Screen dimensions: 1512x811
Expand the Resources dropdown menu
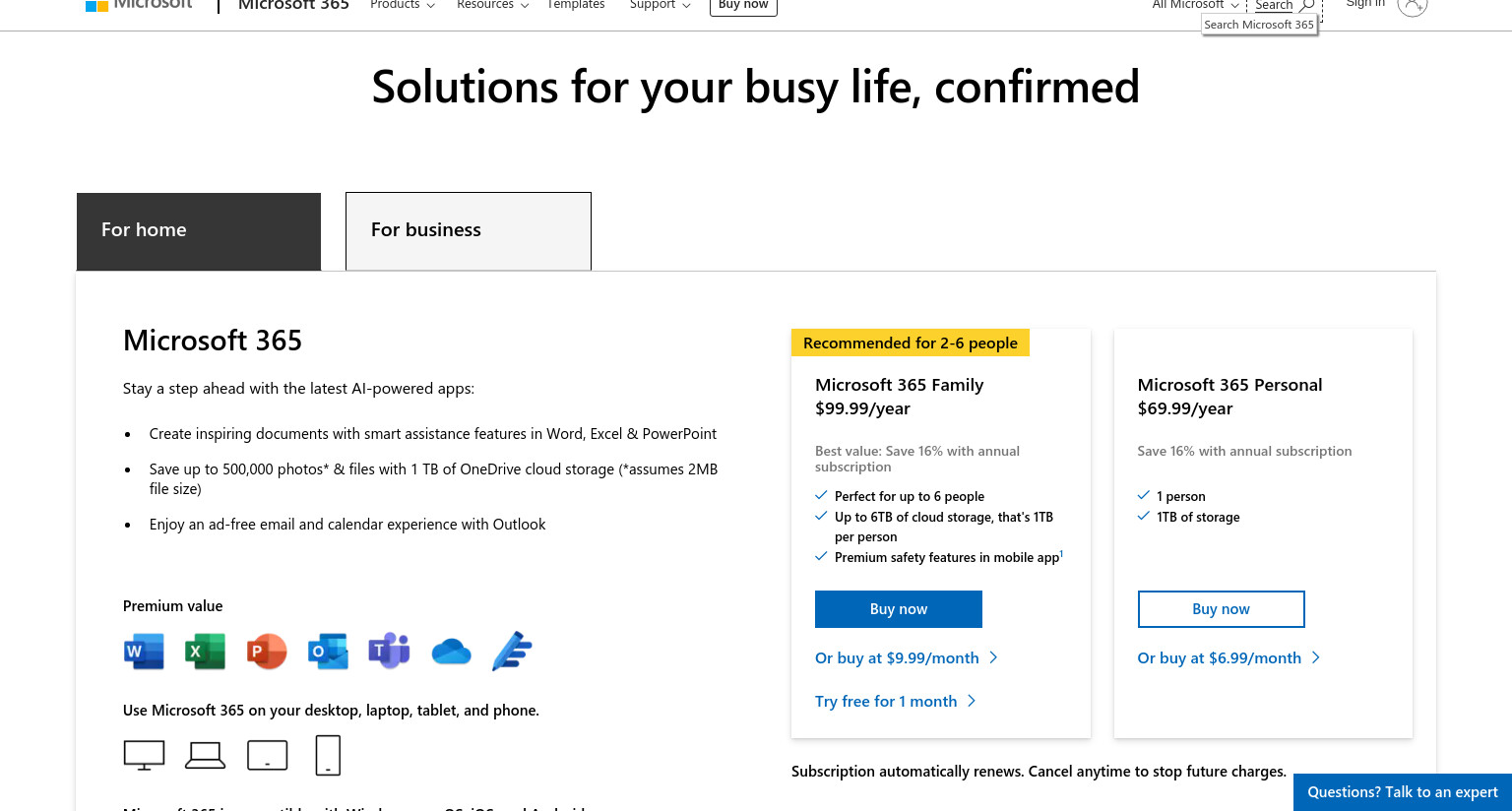point(492,5)
